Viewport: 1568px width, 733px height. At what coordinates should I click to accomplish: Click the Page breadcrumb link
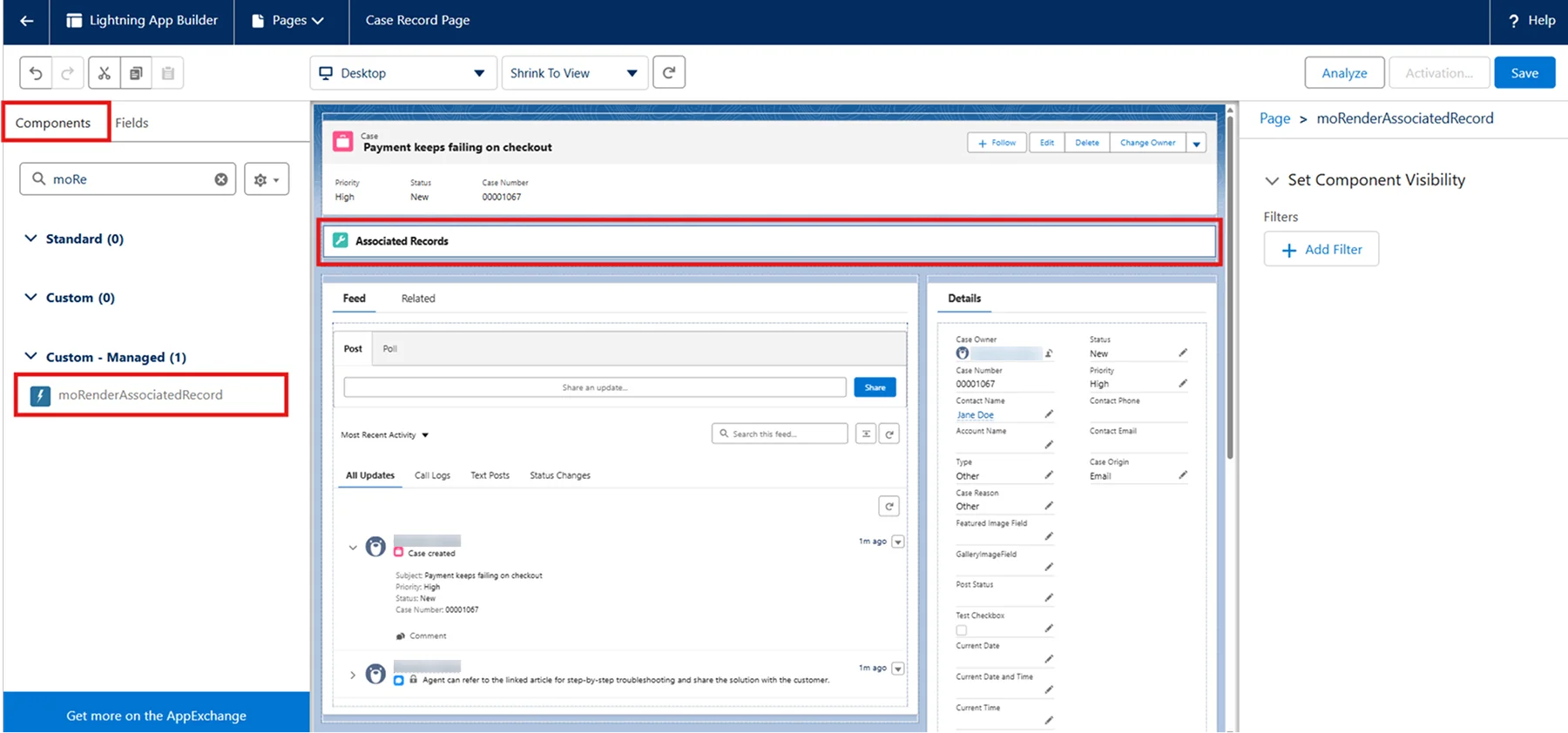1274,118
